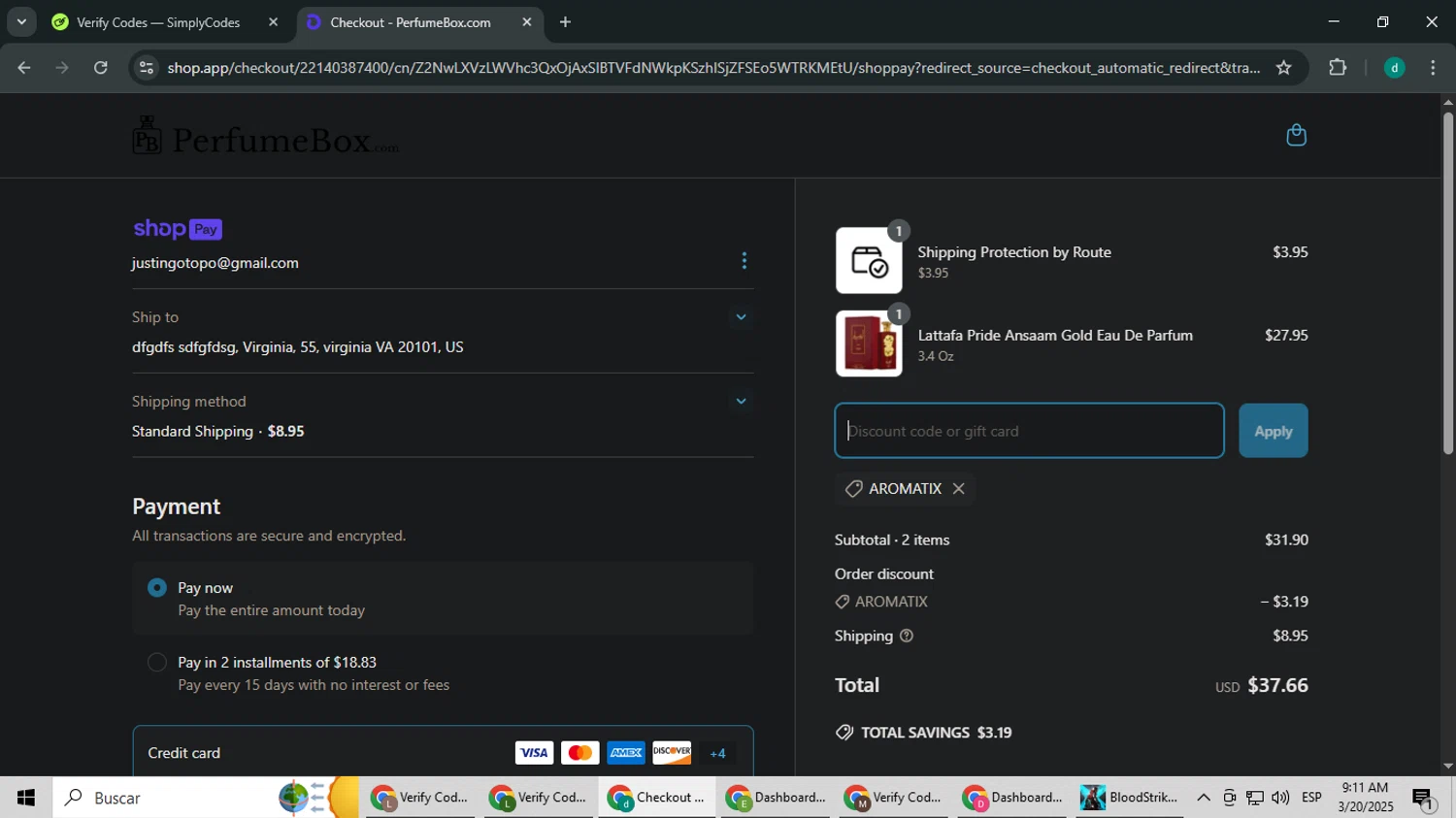Image resolution: width=1456 pixels, height=818 pixels.
Task: Open the notifications center icon
Action: click(1424, 799)
